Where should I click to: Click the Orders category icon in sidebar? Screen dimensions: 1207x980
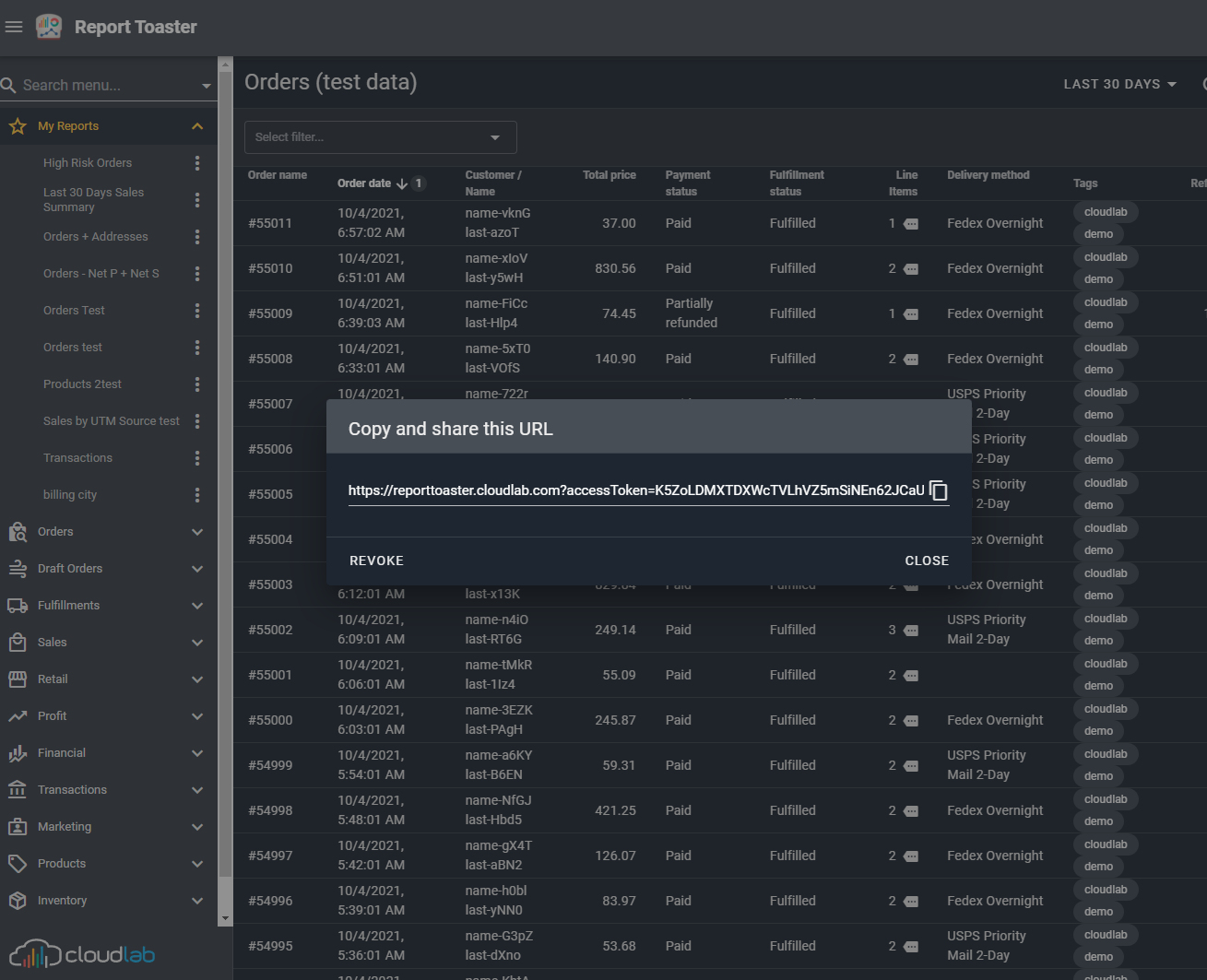coord(18,532)
